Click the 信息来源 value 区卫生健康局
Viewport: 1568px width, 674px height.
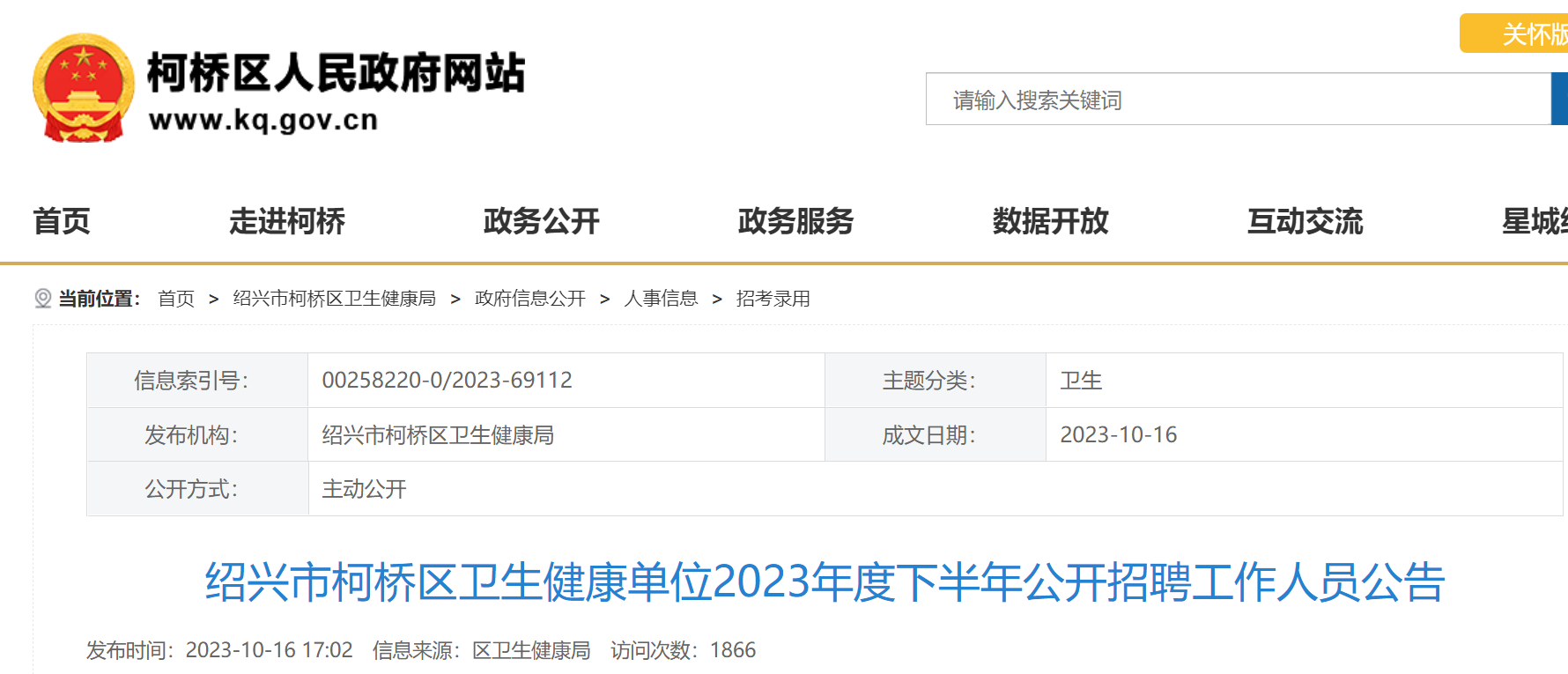pyautogui.click(x=532, y=650)
